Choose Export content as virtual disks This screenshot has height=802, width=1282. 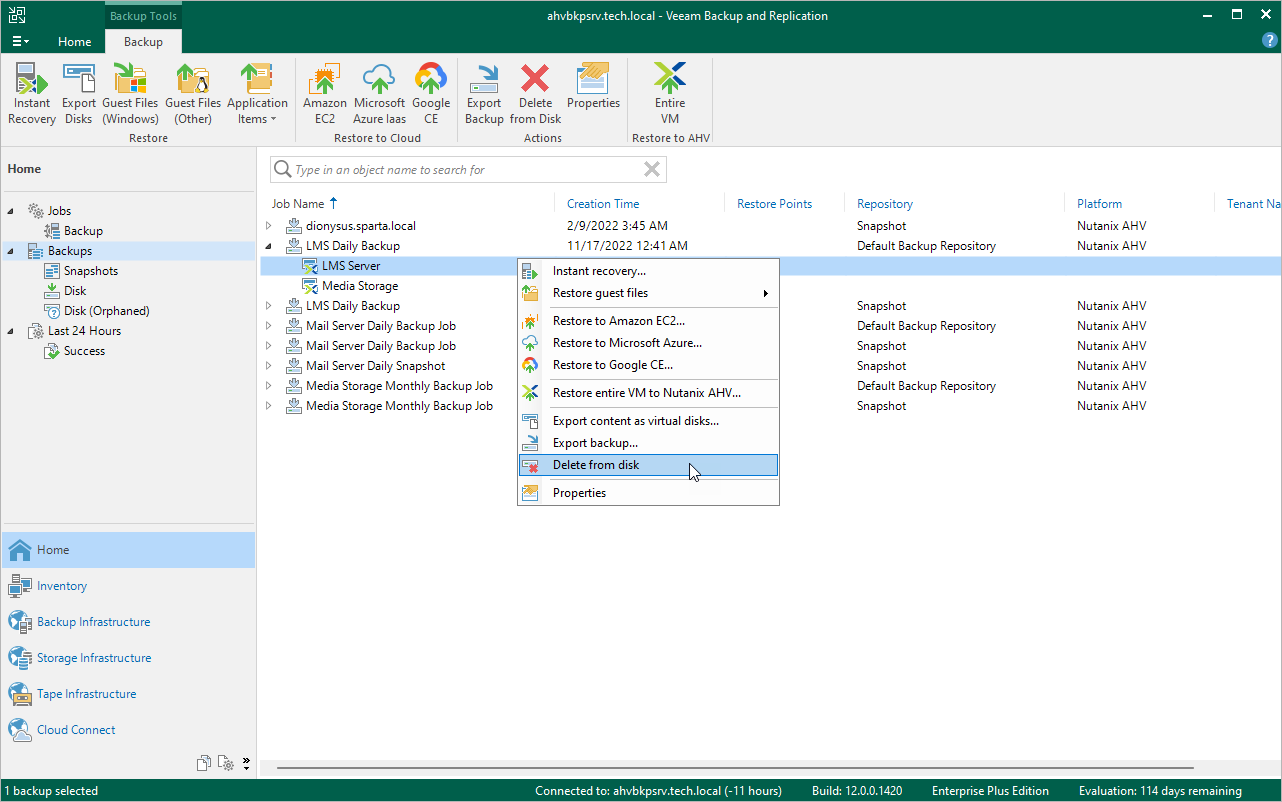tap(648, 421)
